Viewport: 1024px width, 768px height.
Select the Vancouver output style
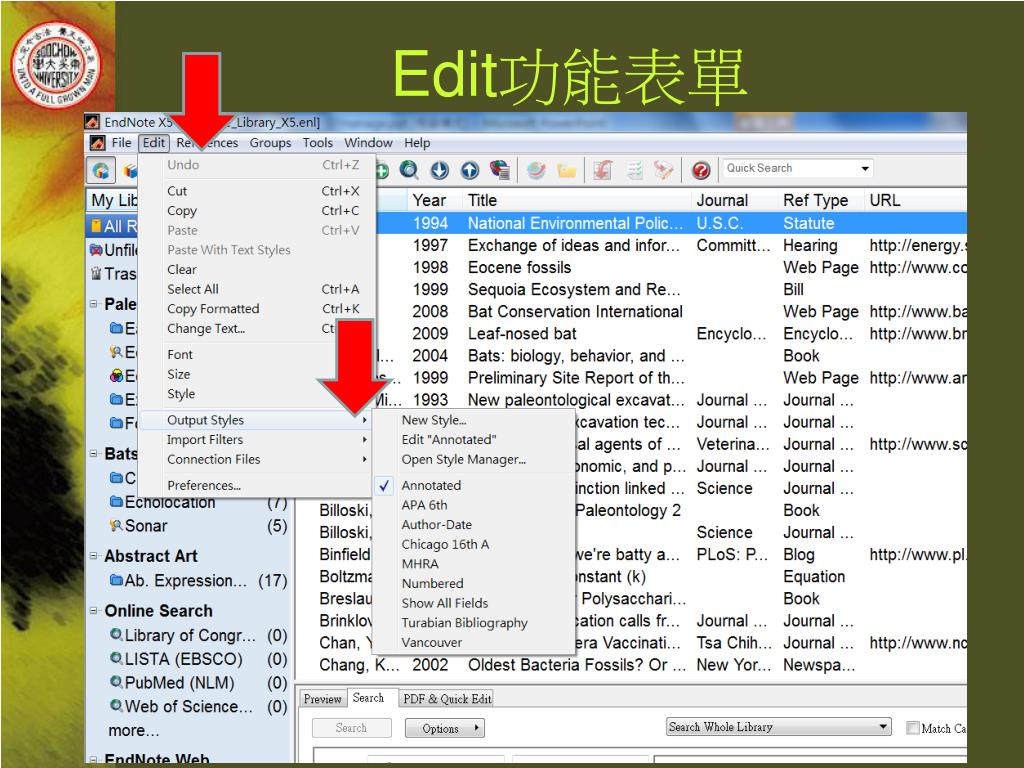coord(432,642)
